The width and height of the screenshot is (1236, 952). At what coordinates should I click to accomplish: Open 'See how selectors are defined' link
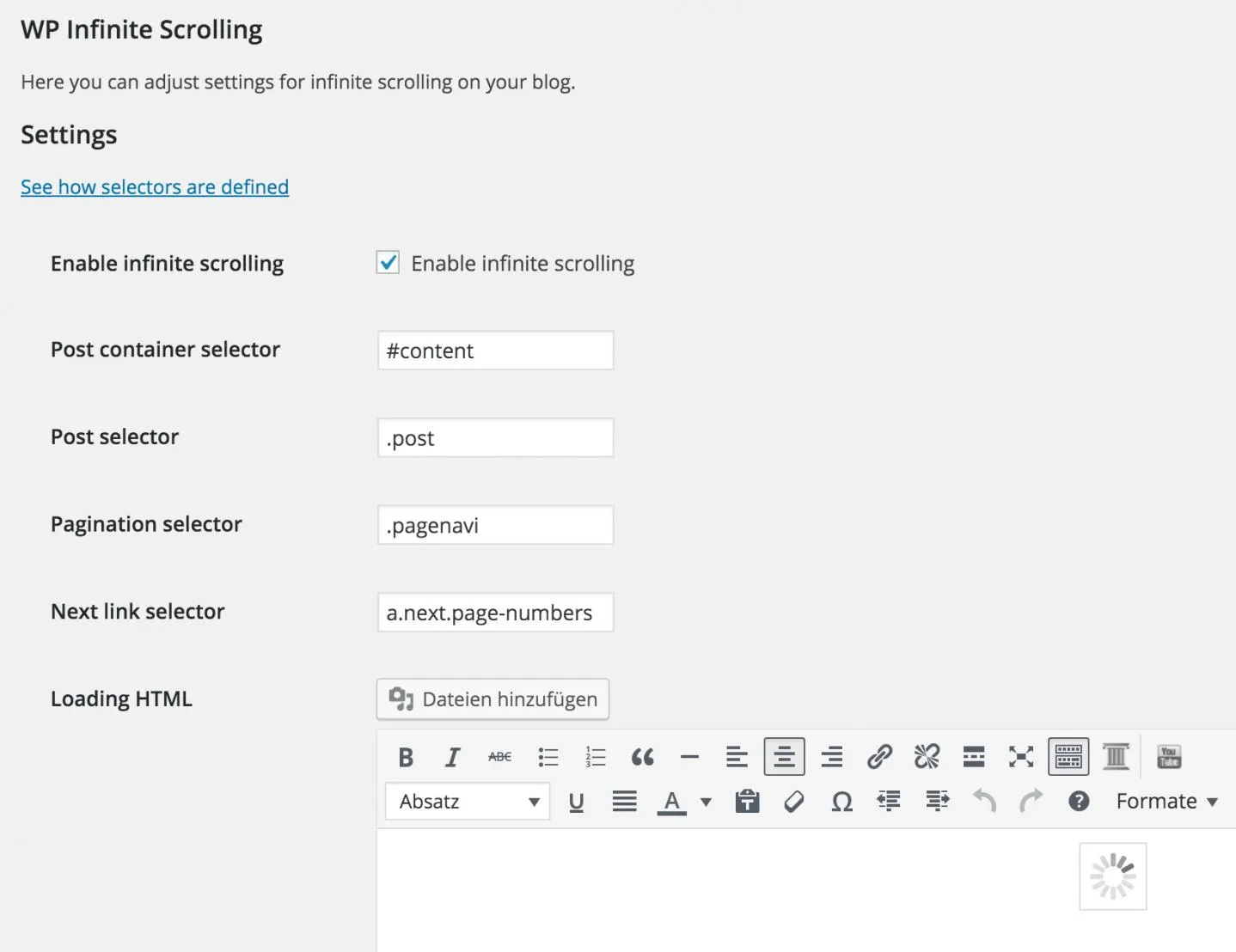(x=155, y=187)
